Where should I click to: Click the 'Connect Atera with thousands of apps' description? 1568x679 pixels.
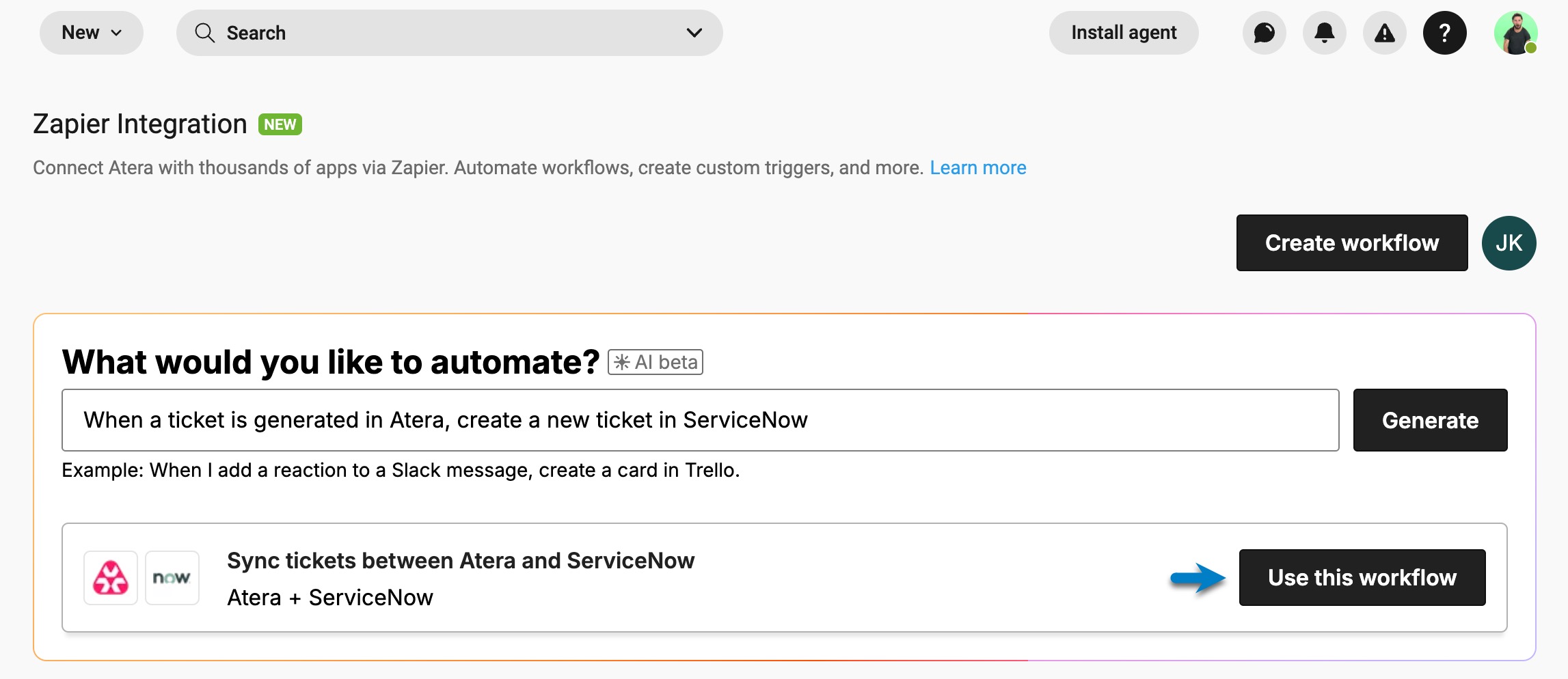[x=478, y=168]
